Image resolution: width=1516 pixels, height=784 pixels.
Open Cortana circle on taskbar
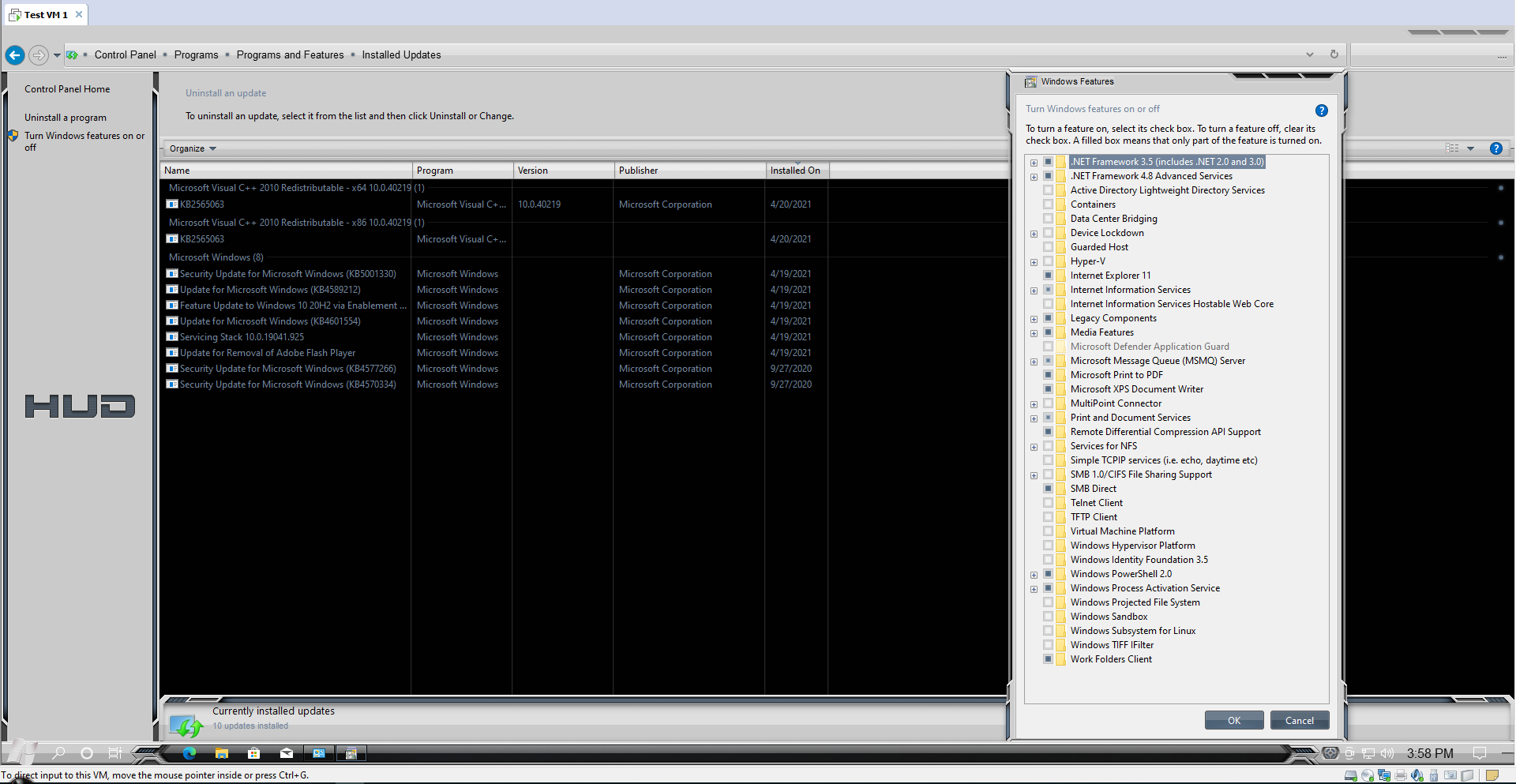tap(87, 753)
